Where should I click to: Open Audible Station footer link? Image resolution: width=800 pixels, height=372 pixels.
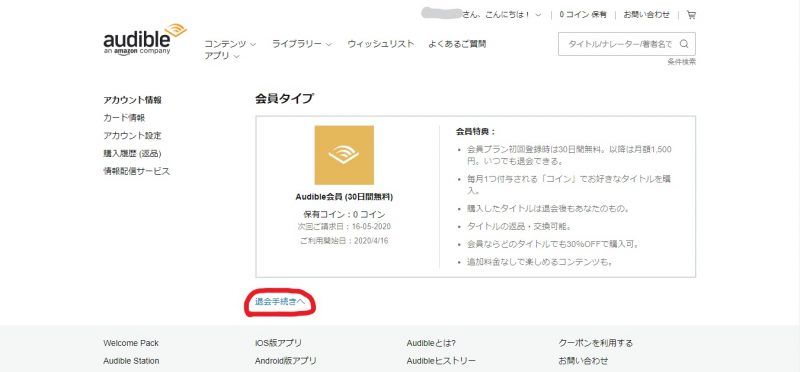point(131,361)
